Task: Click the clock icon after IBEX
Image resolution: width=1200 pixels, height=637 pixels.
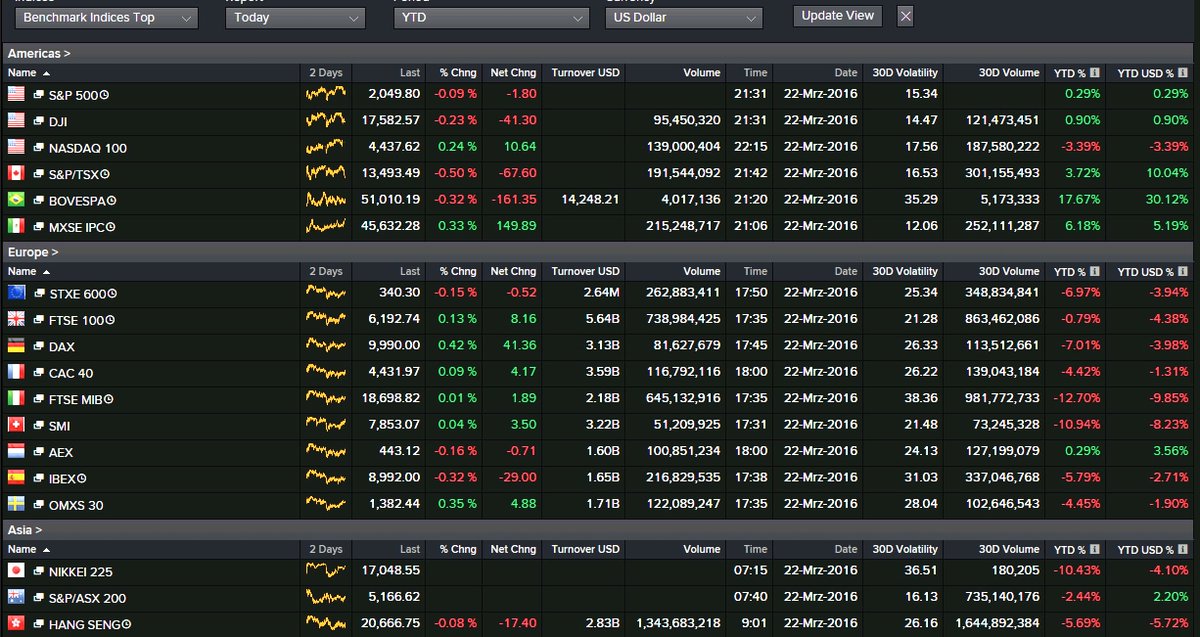Action: (x=82, y=479)
